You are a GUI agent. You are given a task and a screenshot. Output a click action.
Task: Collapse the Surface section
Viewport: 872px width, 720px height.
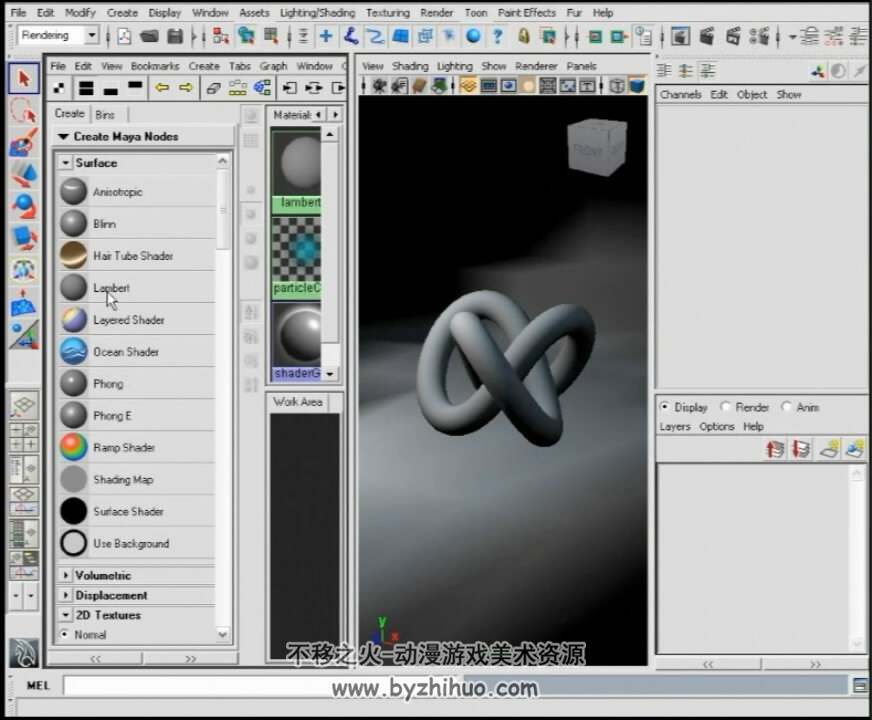pyautogui.click(x=66, y=162)
